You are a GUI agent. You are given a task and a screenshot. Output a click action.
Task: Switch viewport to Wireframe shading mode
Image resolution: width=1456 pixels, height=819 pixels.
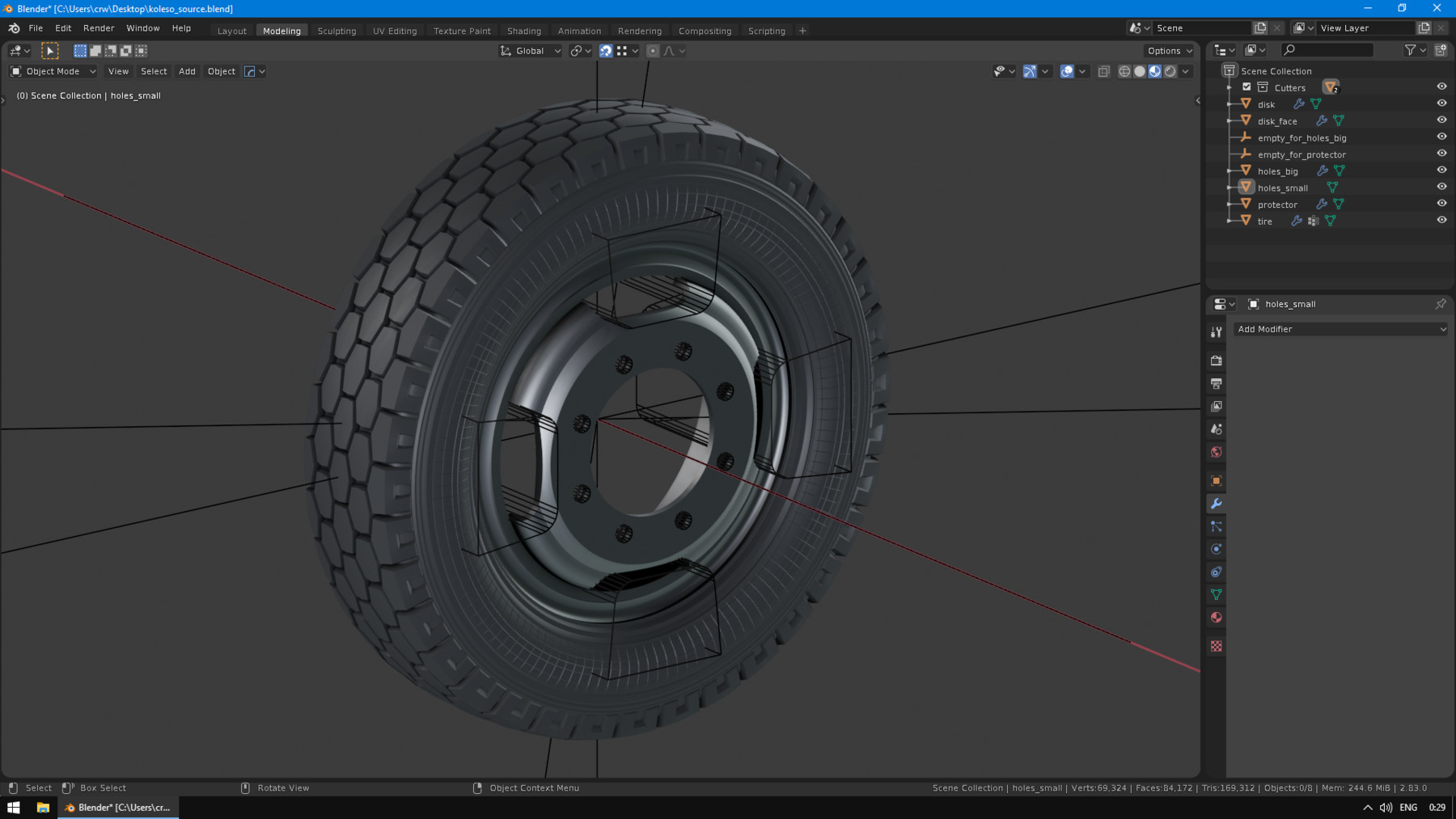point(1124,71)
